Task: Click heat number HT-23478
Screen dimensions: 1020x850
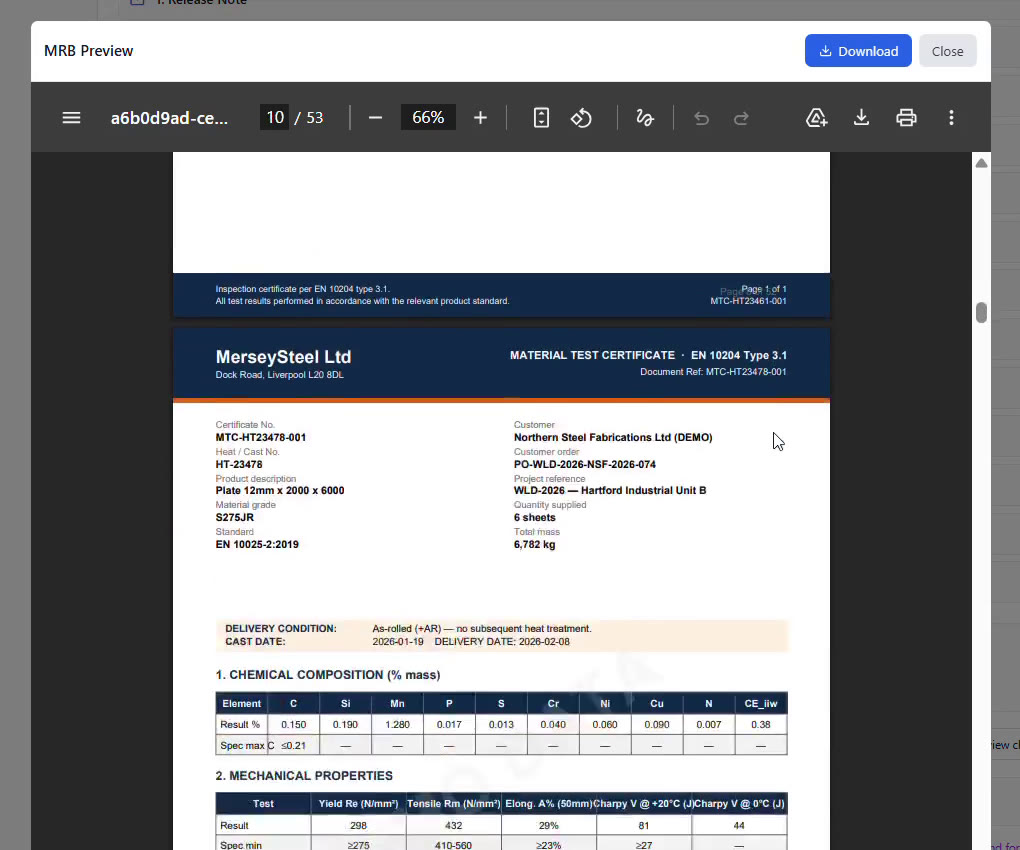Action: 239,464
